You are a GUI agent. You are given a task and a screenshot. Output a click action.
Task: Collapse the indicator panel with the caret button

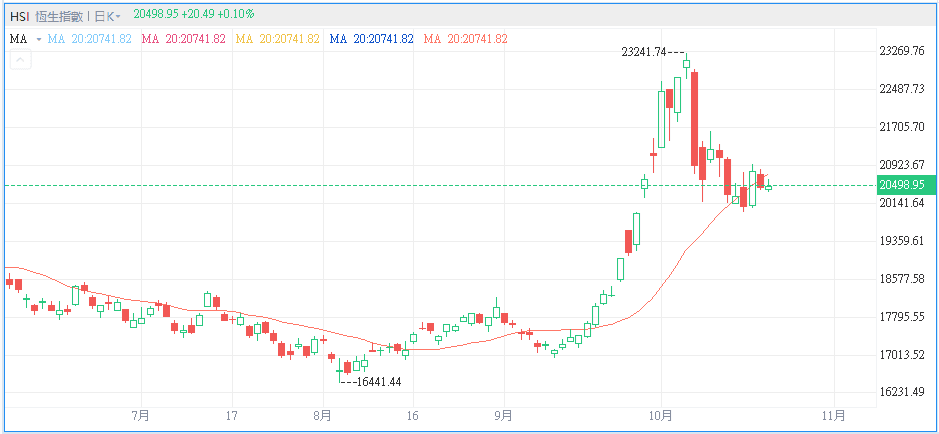pyautogui.click(x=20, y=60)
